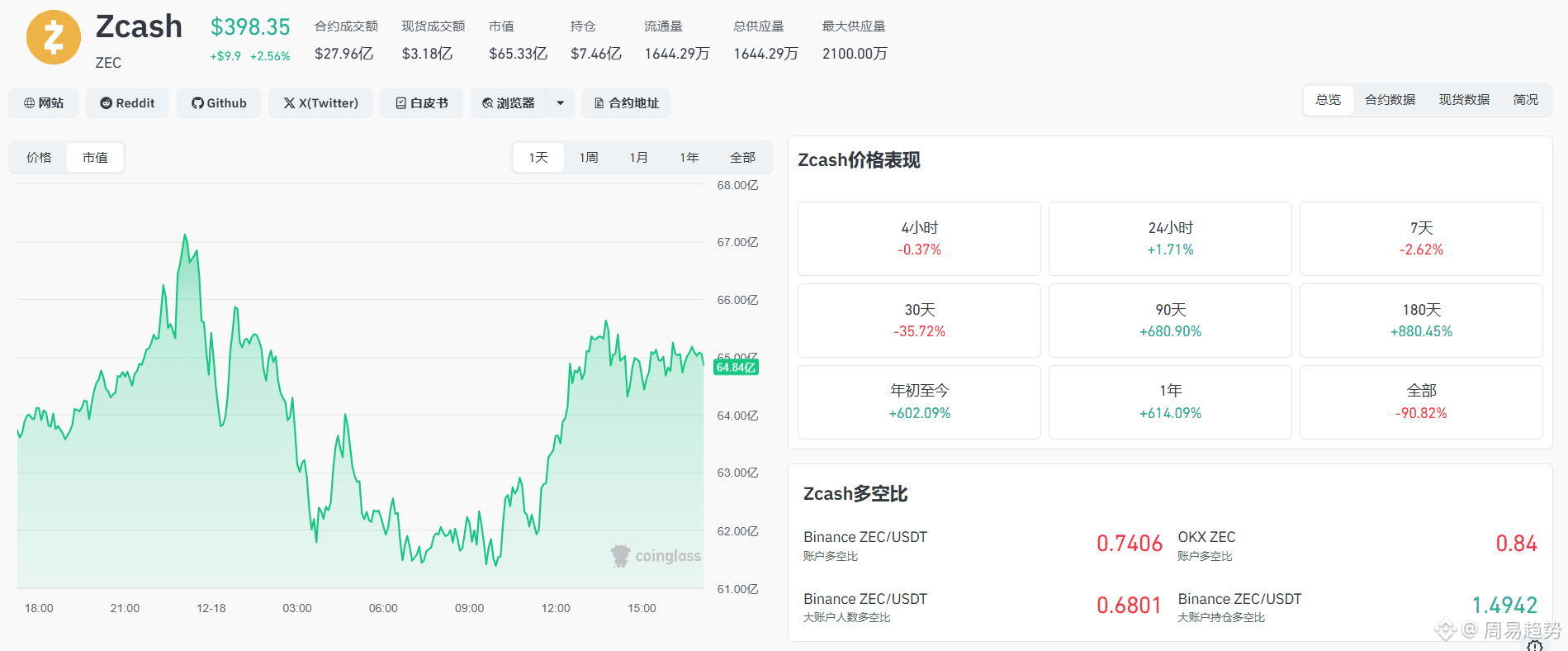Select the 1天 chart time range
This screenshot has height=651, width=1568.
pos(538,158)
